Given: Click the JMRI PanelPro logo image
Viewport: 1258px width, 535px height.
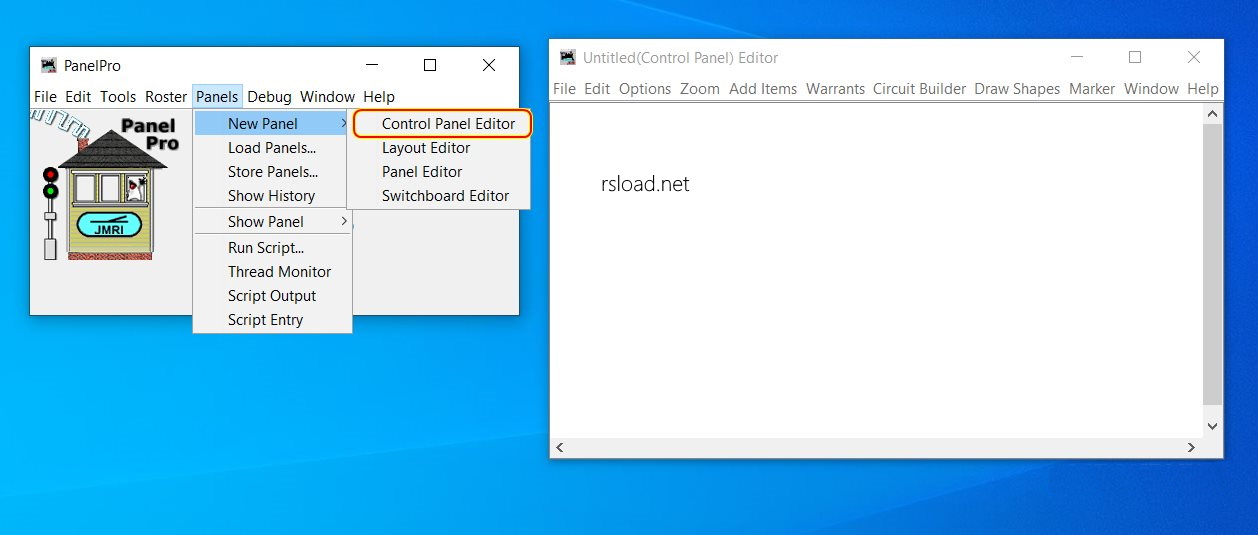Looking at the screenshot, I should (110, 187).
